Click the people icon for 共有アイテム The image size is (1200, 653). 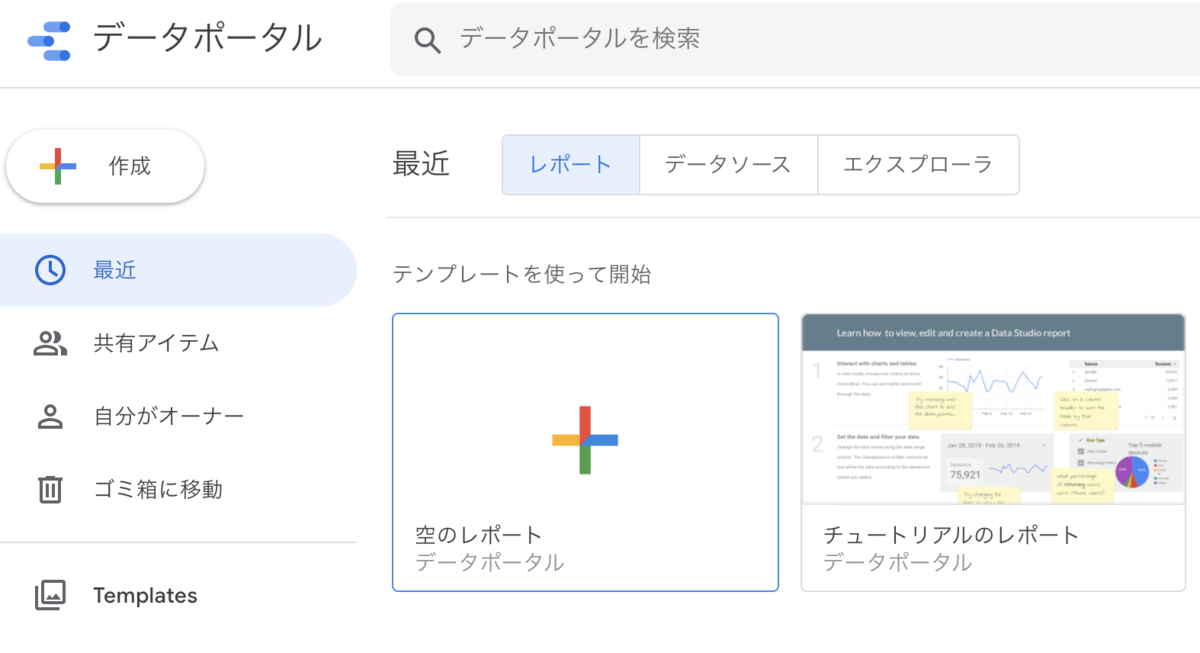pyautogui.click(x=50, y=343)
